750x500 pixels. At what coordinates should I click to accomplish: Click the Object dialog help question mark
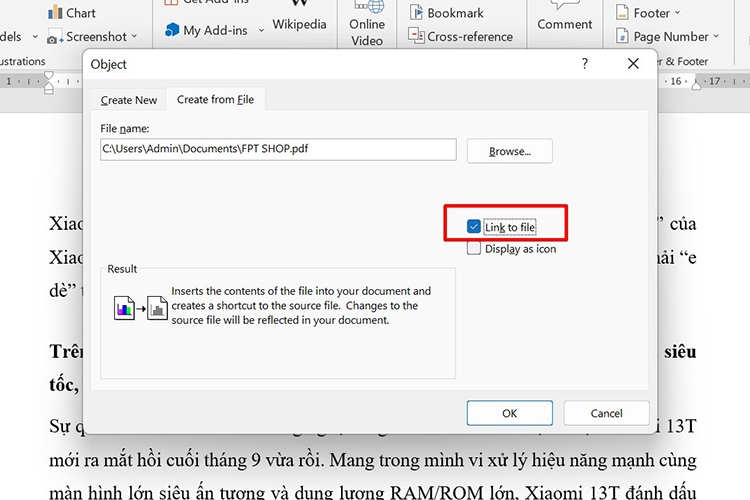point(585,64)
